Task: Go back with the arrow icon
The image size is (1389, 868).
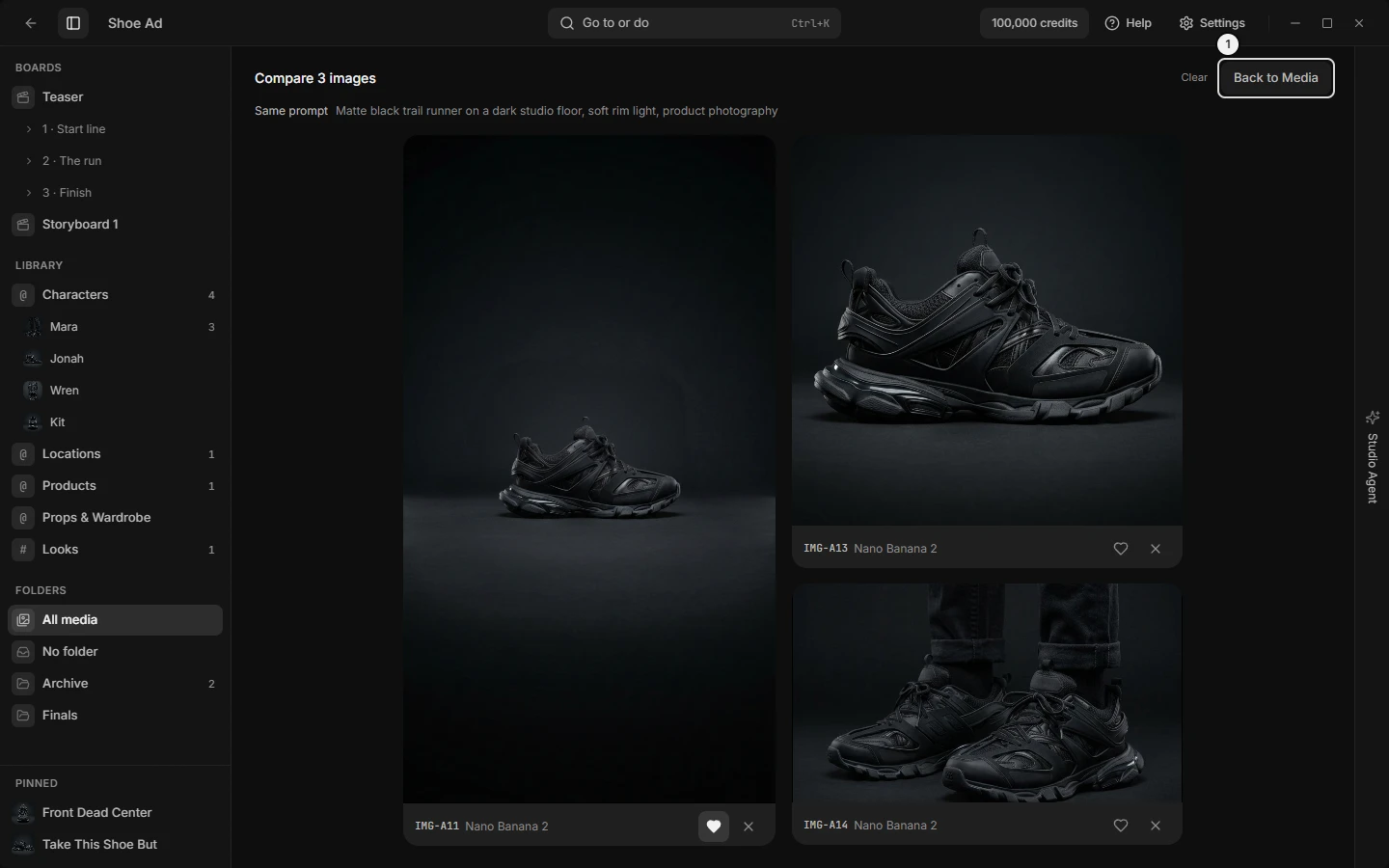Action: [x=31, y=23]
